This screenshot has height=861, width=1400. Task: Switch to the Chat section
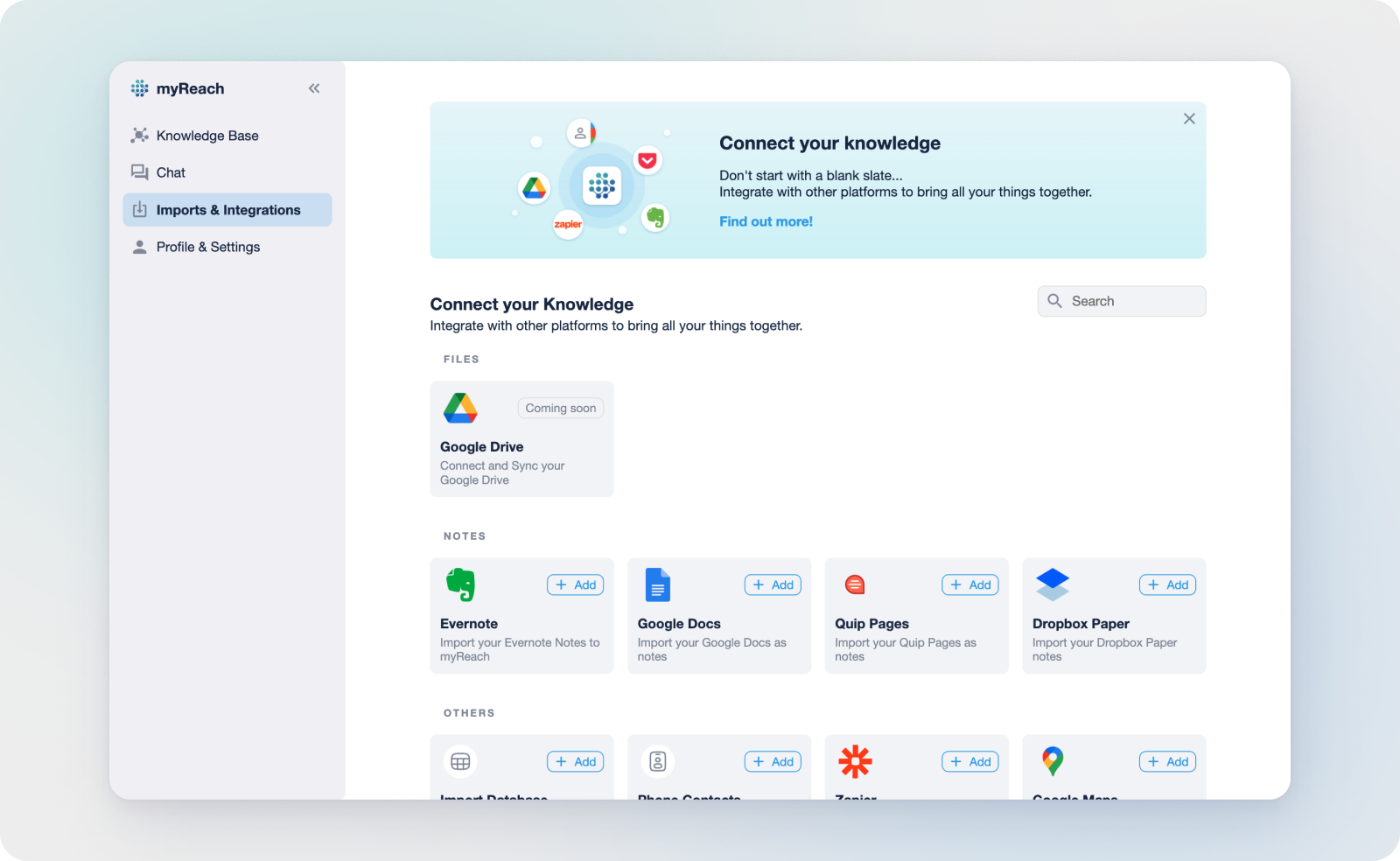pos(171,172)
